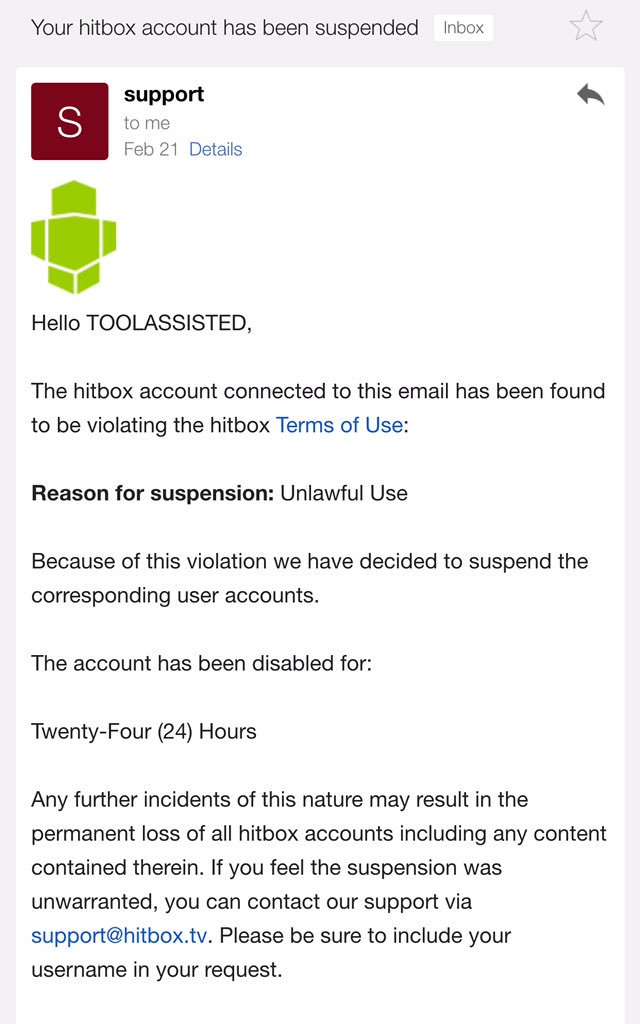Open sender details via the red avatar
Image resolution: width=640 pixels, height=1024 pixels.
click(x=69, y=120)
